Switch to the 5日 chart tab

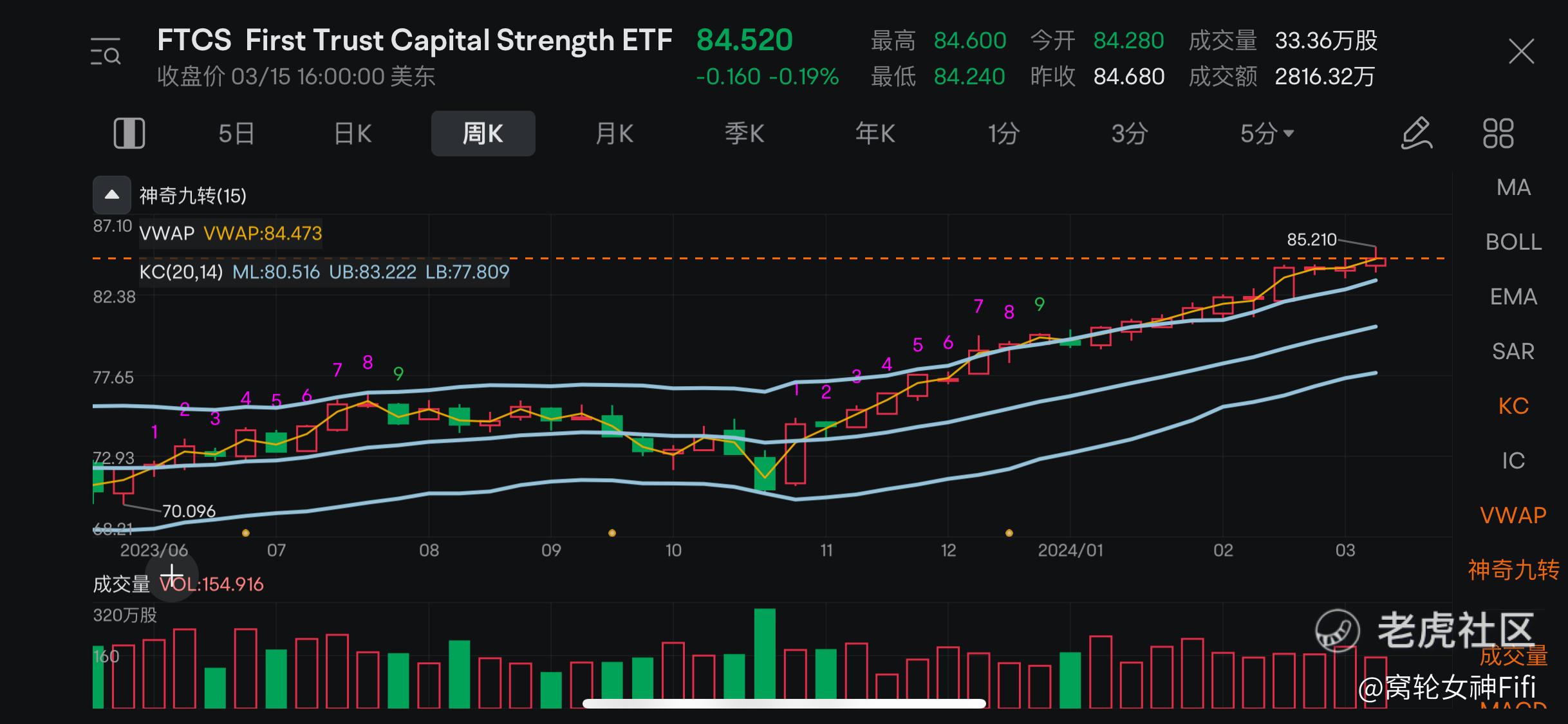click(x=236, y=134)
